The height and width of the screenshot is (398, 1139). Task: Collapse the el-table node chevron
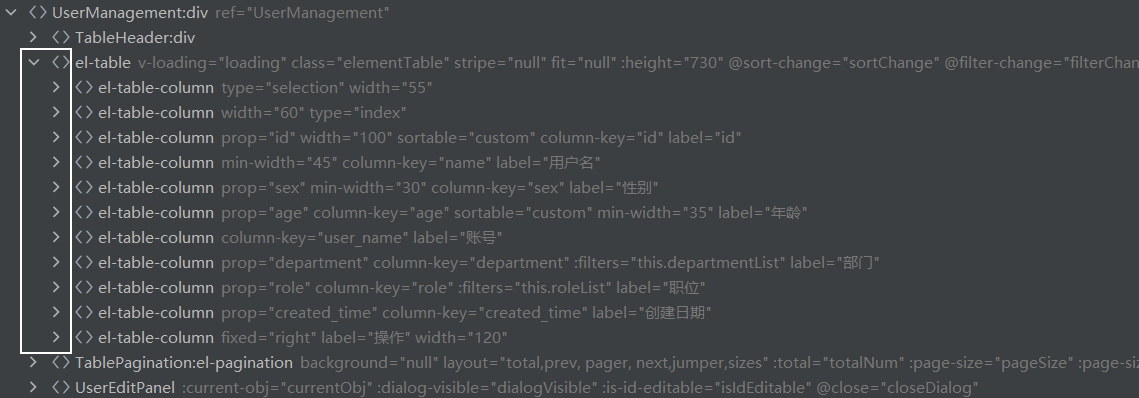pos(33,62)
